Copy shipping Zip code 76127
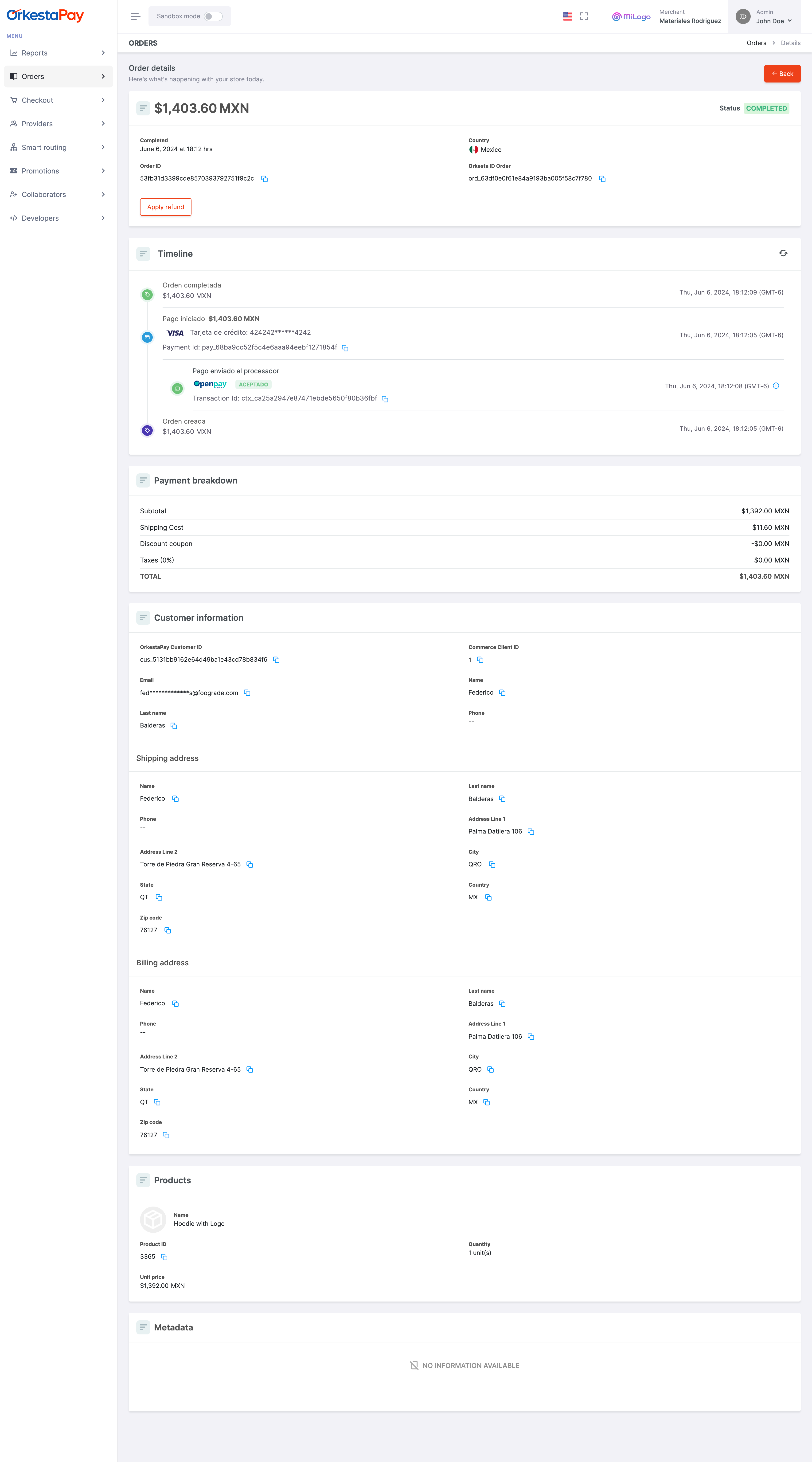 tap(168, 931)
